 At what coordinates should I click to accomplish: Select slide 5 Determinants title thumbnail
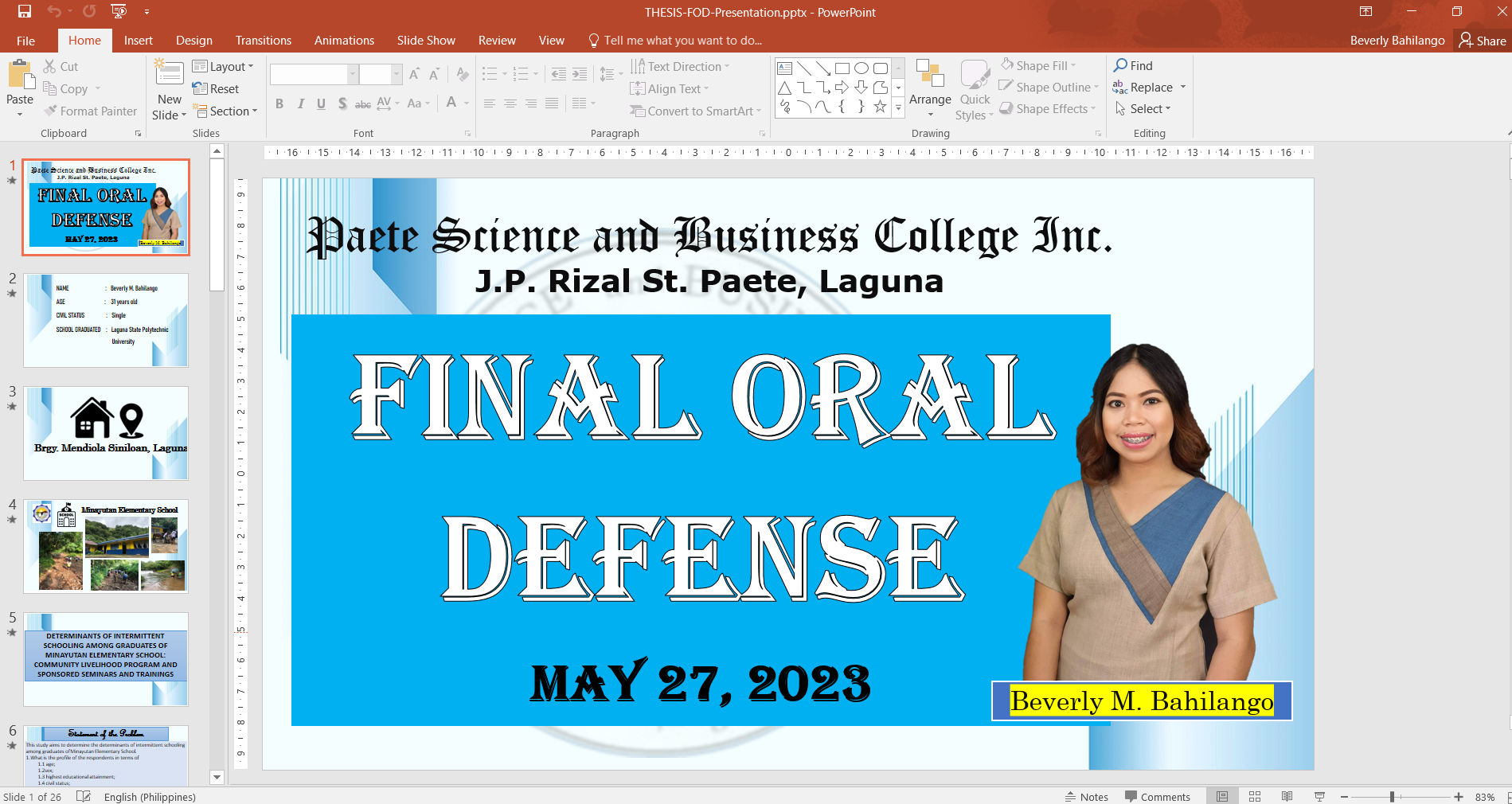(106, 659)
